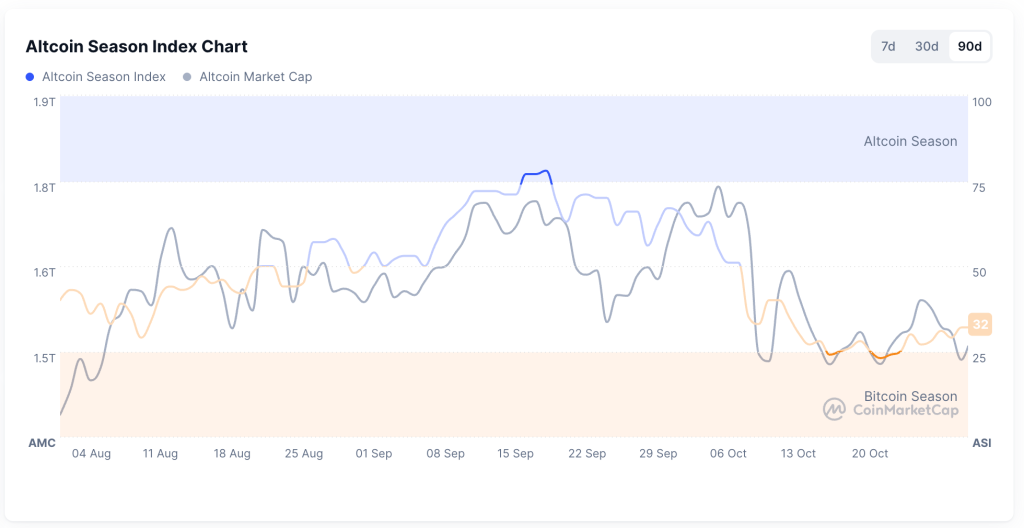Screen dimensions: 1024x528
Task: Click the 20 Oct date marker
Action: click(870, 453)
